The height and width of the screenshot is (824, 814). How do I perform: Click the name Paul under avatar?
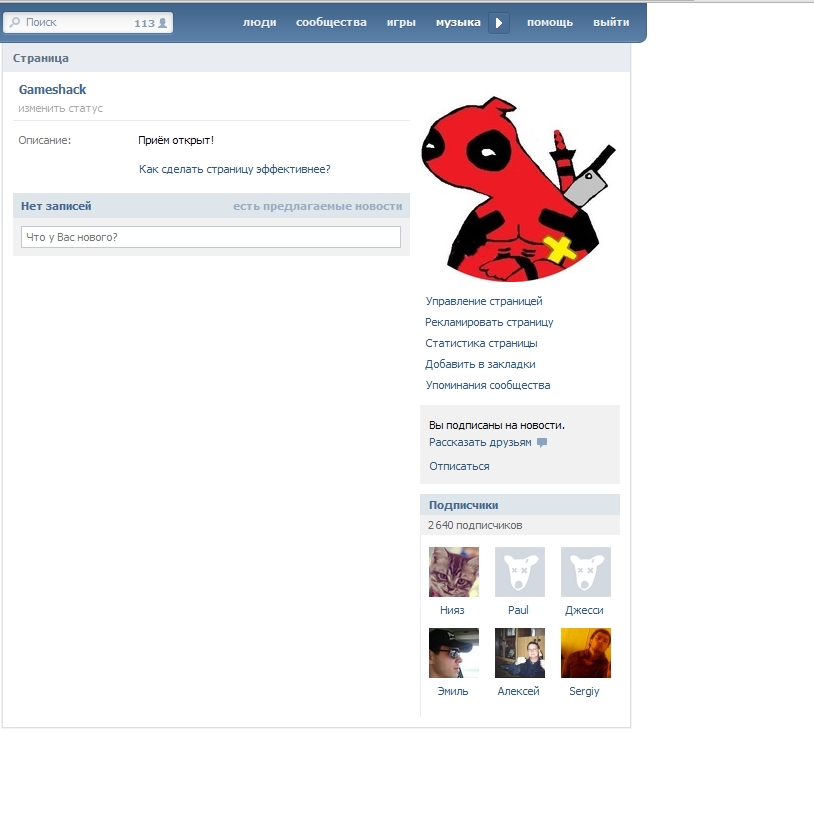click(518, 610)
